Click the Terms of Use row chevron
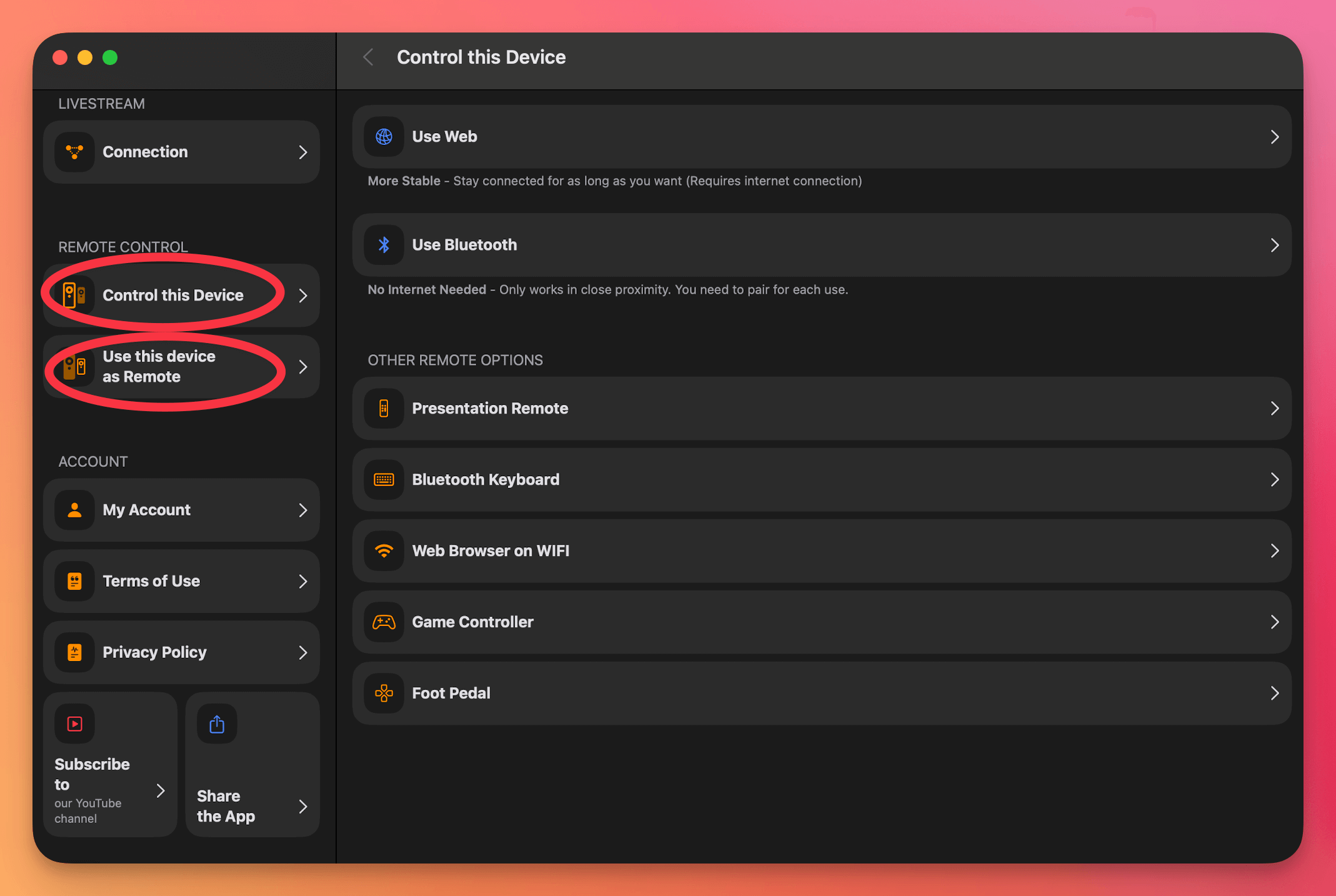Image resolution: width=1336 pixels, height=896 pixels. point(303,581)
